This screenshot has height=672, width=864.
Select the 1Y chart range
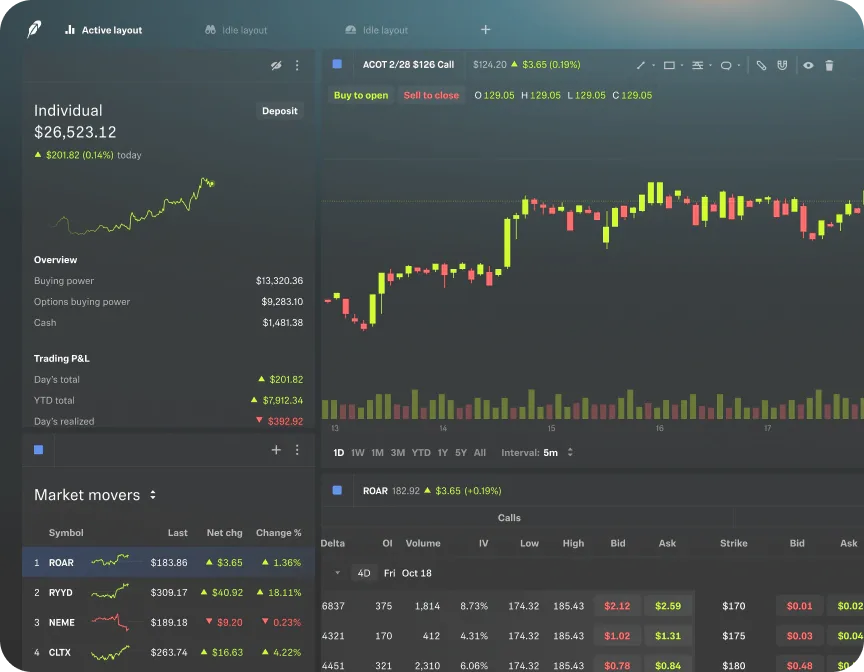(442, 452)
